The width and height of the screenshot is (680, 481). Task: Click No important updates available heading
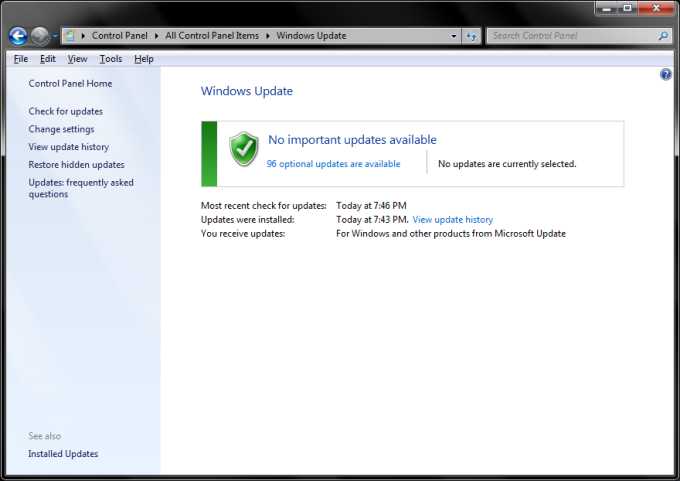352,140
